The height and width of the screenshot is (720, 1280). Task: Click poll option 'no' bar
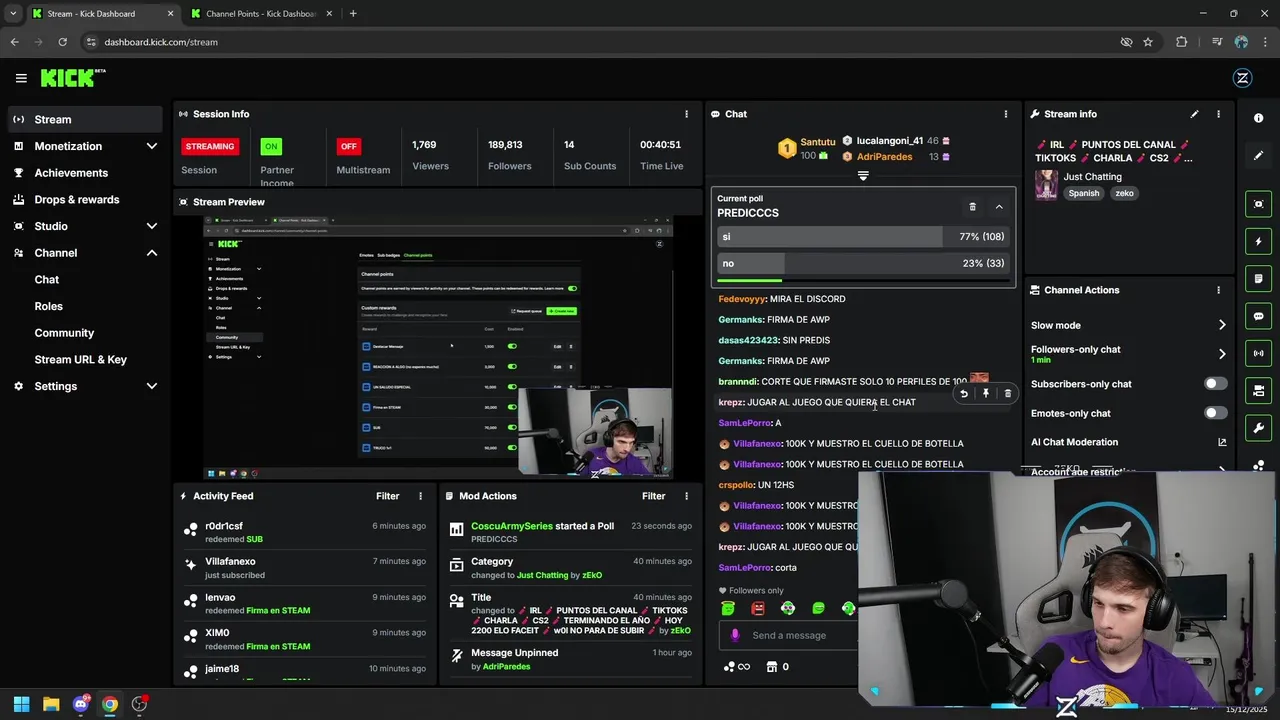click(x=863, y=264)
